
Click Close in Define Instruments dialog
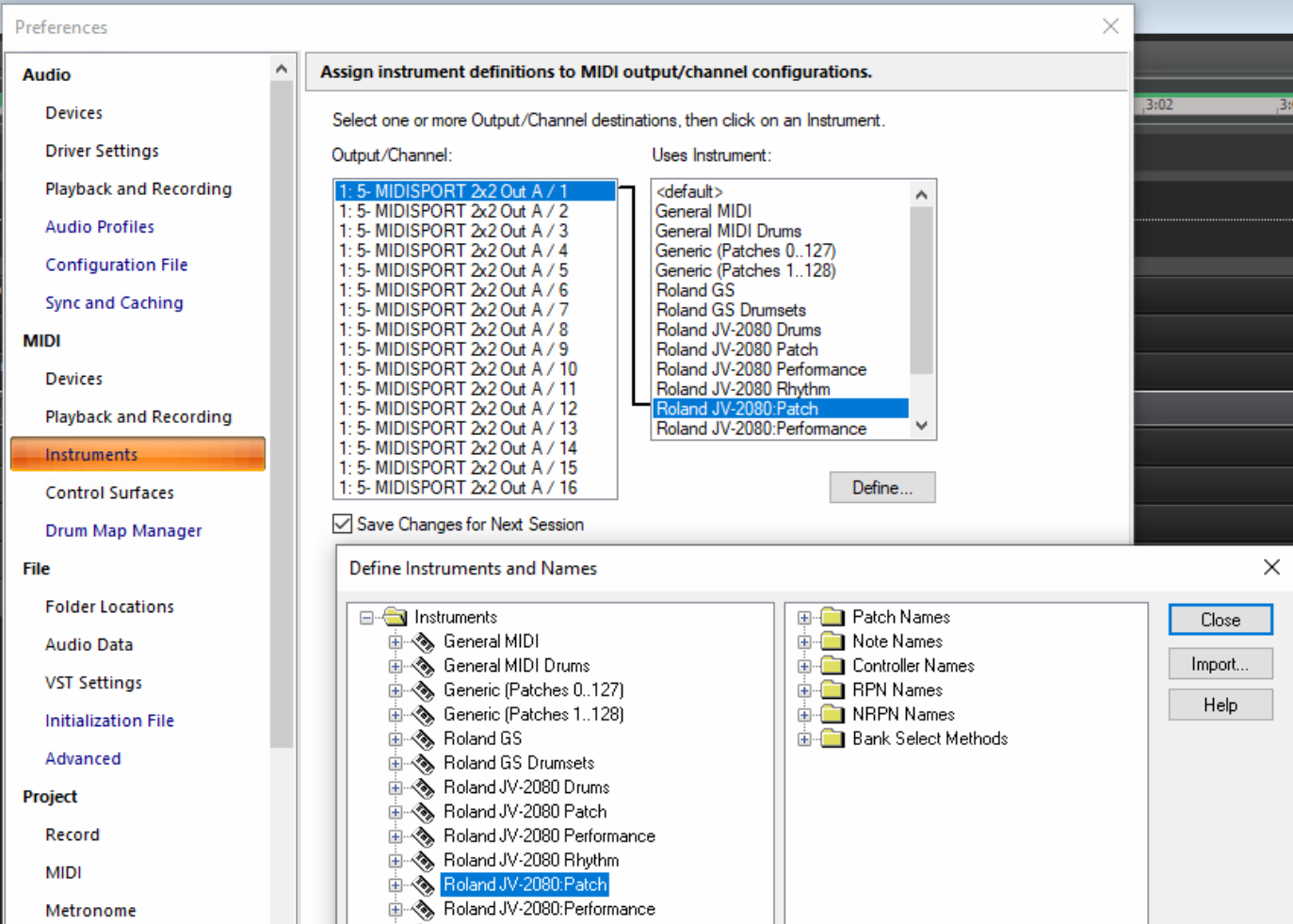1220,620
